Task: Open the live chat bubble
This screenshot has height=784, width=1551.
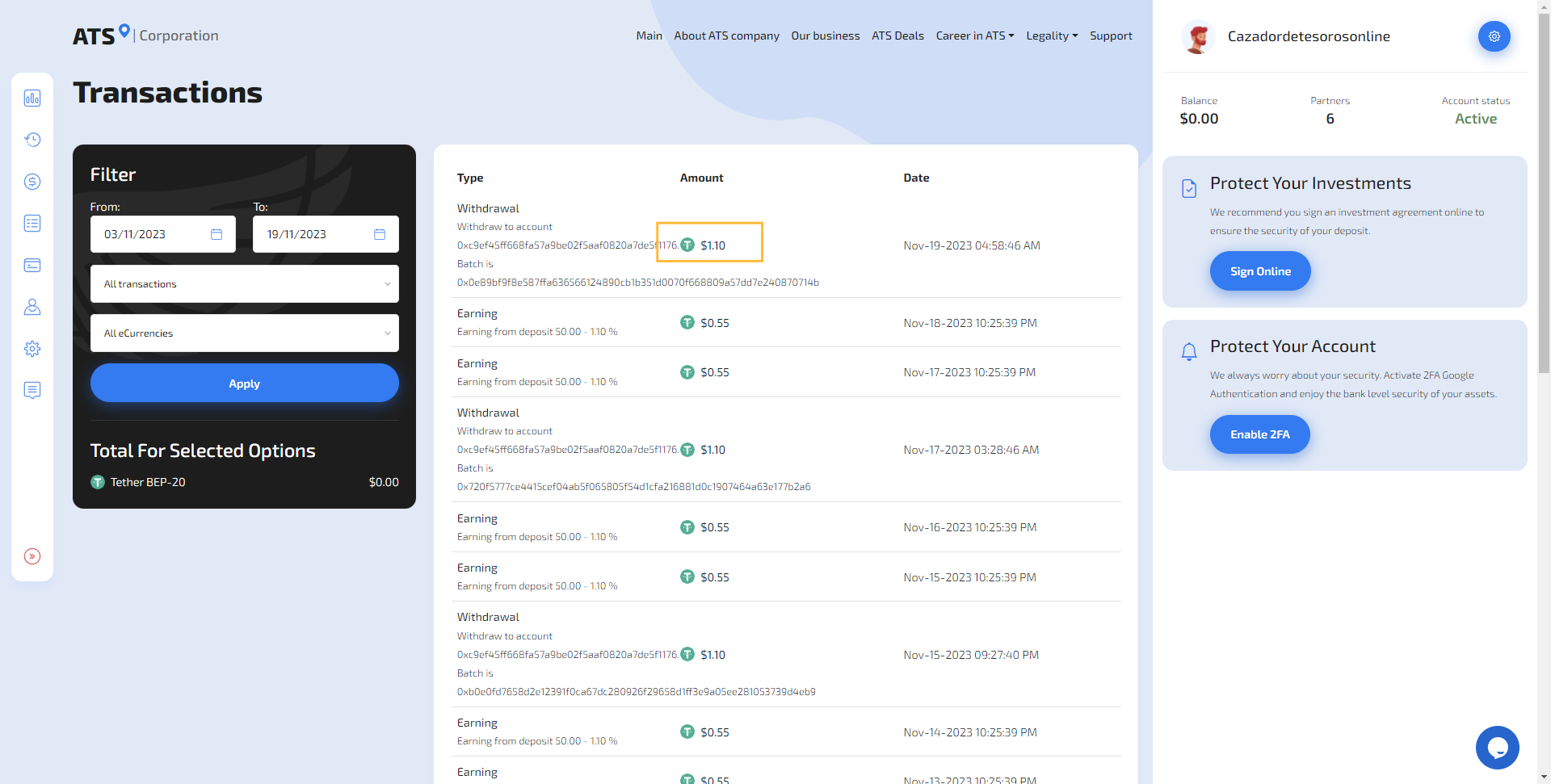Action: (x=1497, y=748)
